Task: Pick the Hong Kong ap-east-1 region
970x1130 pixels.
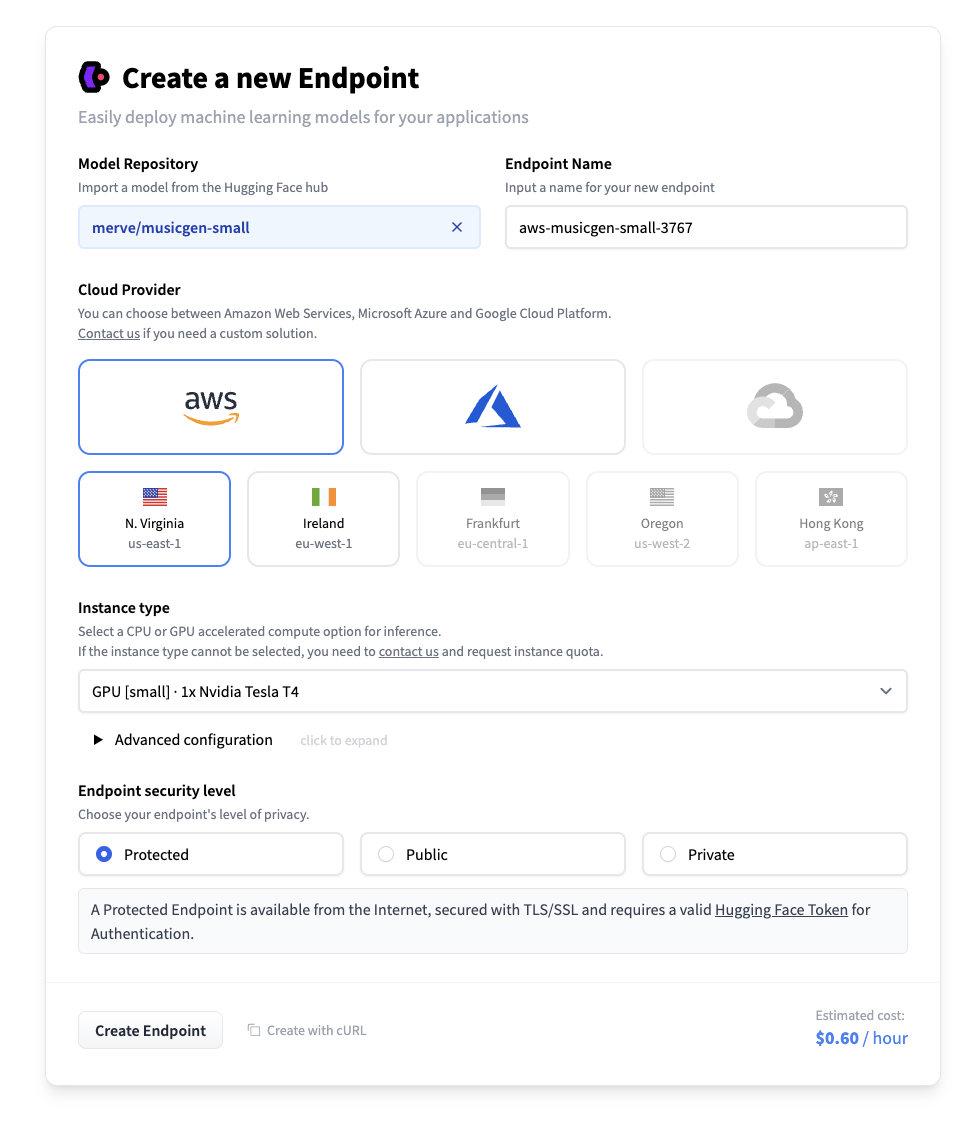Action: 831,519
